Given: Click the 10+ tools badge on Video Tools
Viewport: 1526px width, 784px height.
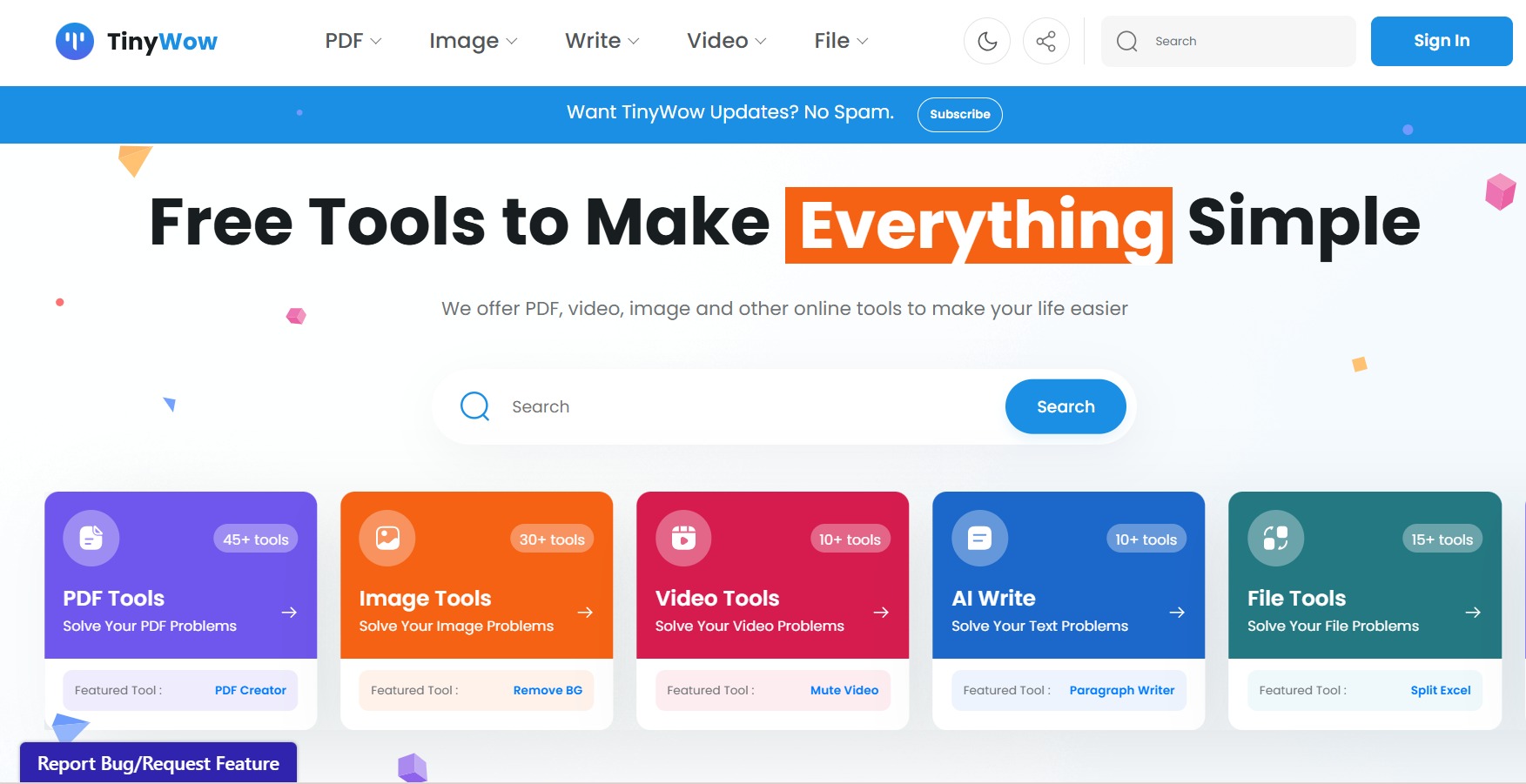Looking at the screenshot, I should pyautogui.click(x=850, y=539).
